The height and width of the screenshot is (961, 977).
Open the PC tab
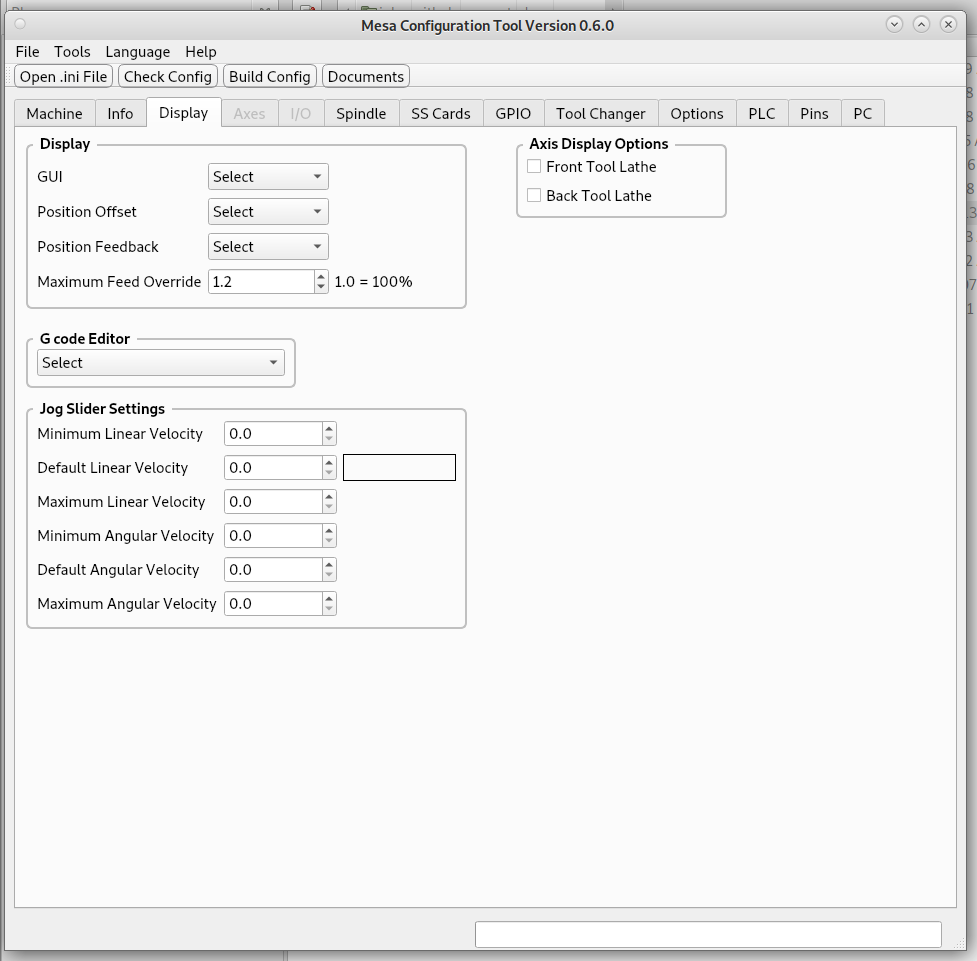pyautogui.click(x=863, y=113)
